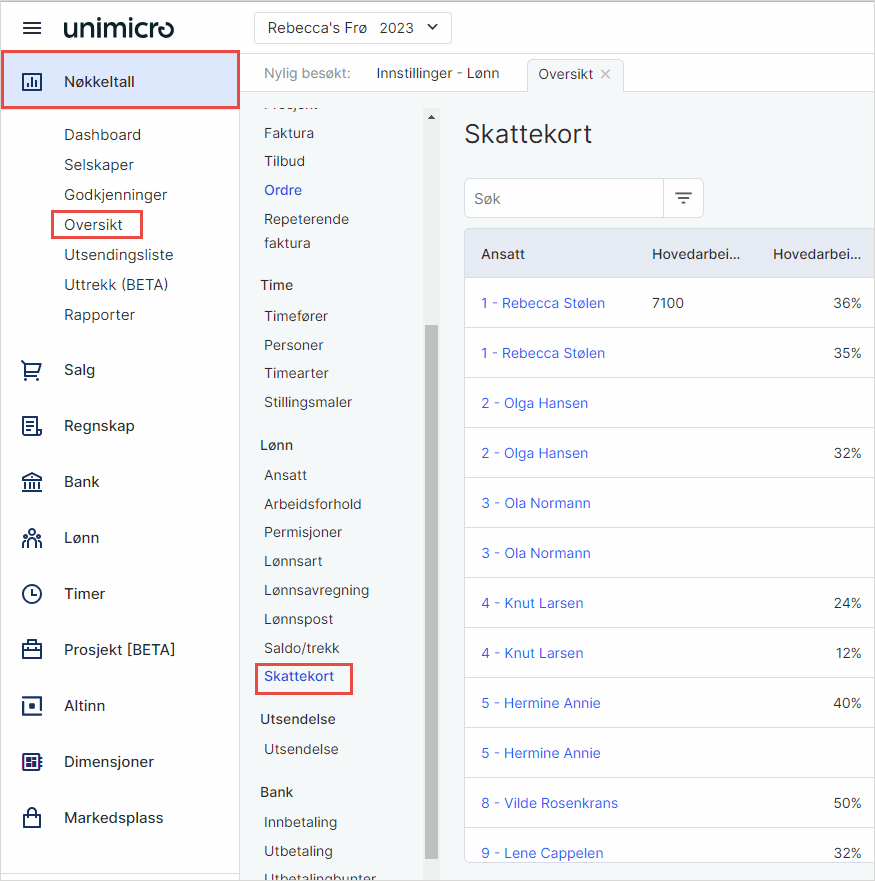
Task: Switch to Innstillinger - Lønn tab
Action: point(437,73)
